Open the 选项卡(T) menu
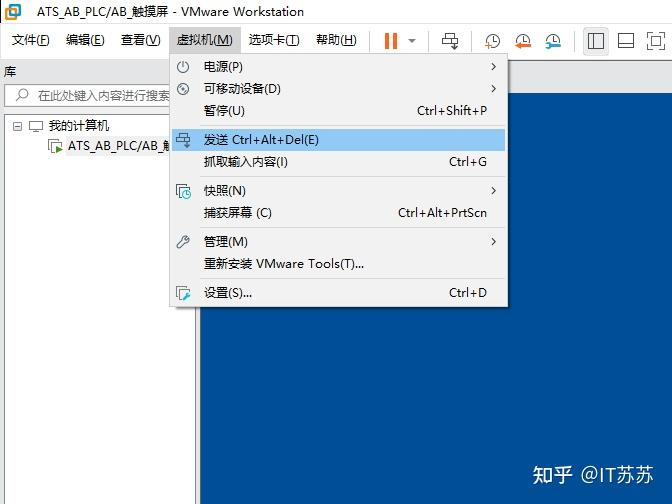 274,40
